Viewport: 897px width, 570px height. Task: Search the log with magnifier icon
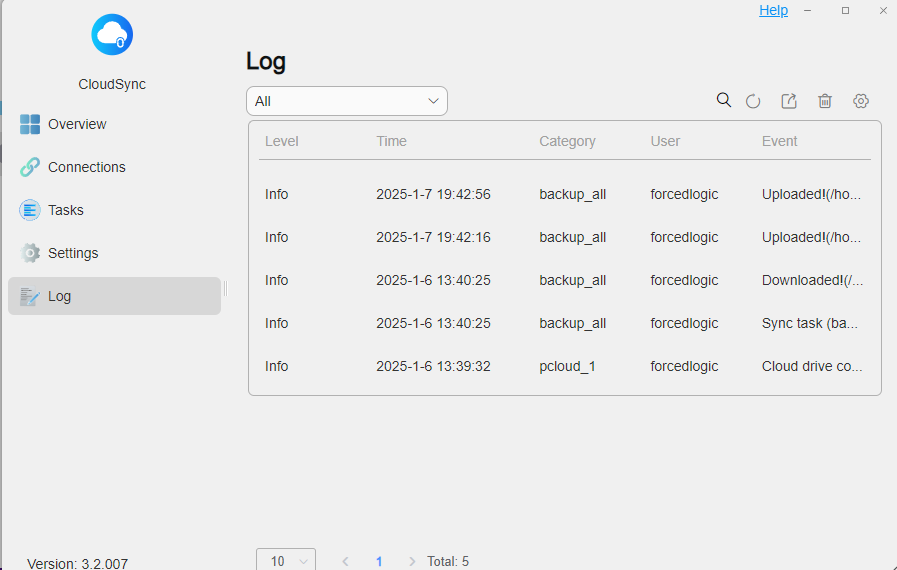click(x=724, y=100)
